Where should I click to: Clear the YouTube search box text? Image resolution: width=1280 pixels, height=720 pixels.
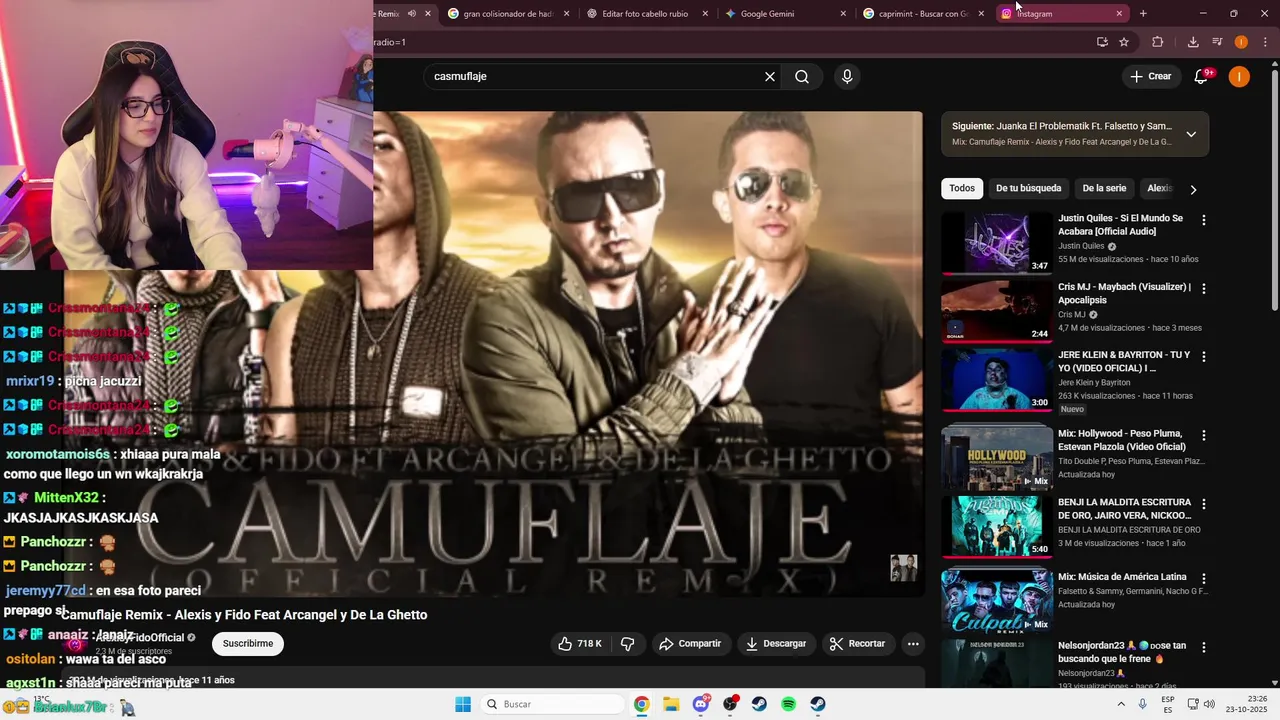[x=770, y=76]
